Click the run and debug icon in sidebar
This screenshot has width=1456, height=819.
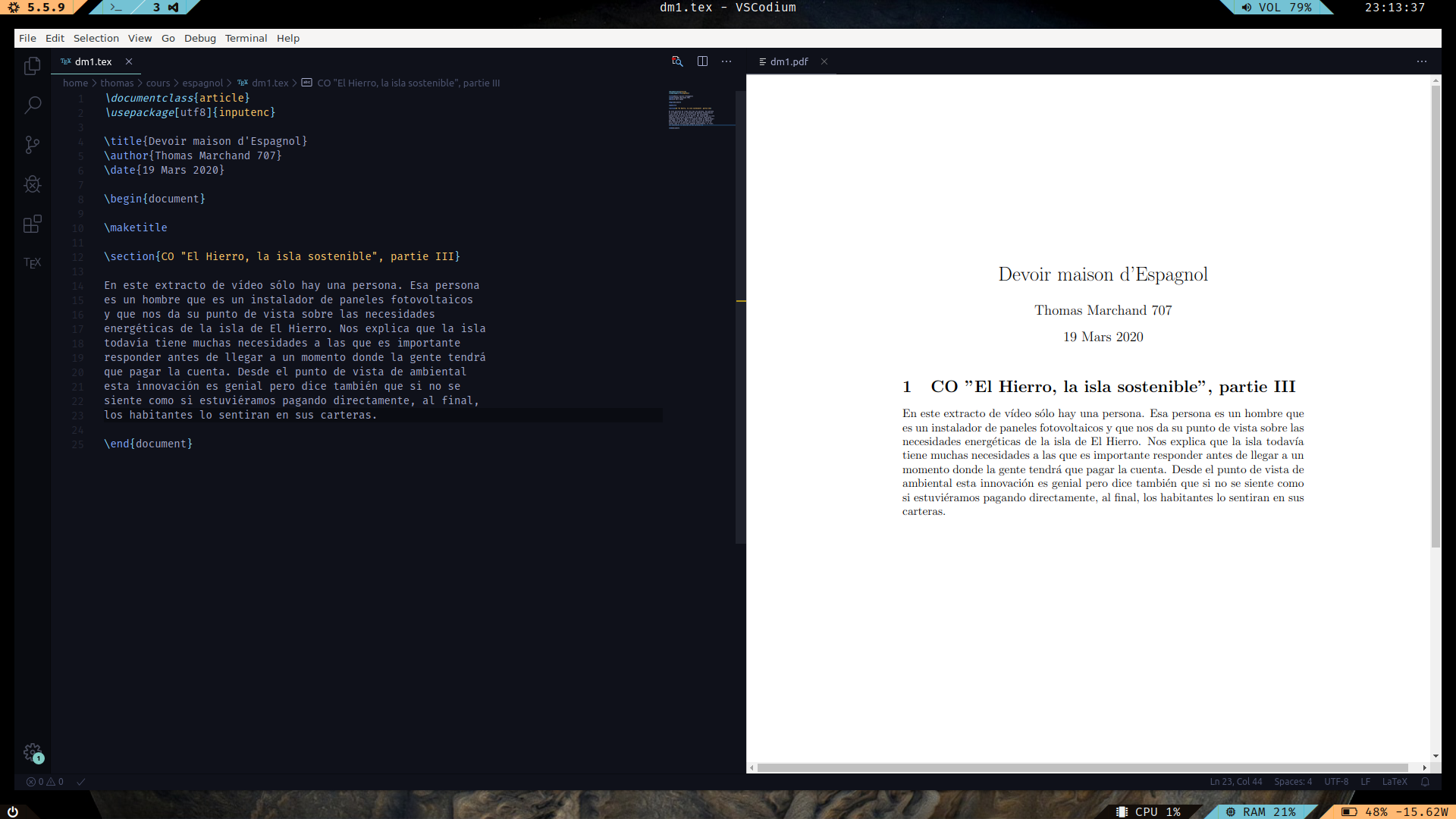click(x=32, y=184)
